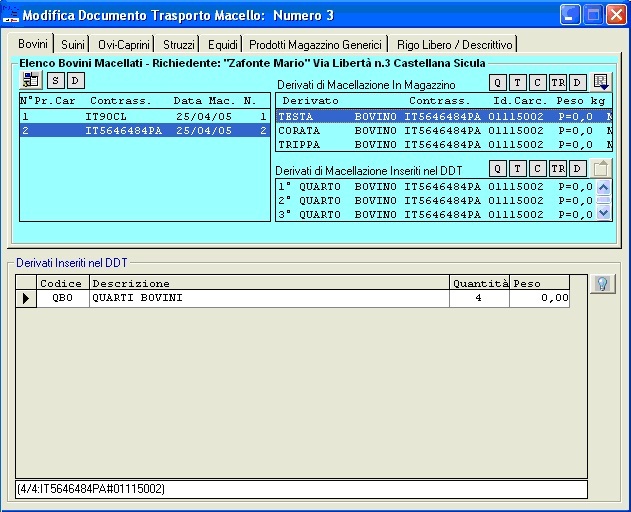
Task: Select CORATA derivative row
Action: [444, 130]
